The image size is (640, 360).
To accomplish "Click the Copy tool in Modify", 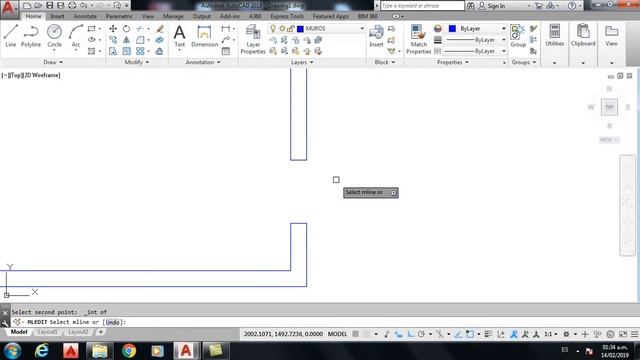I will (x=113, y=40).
